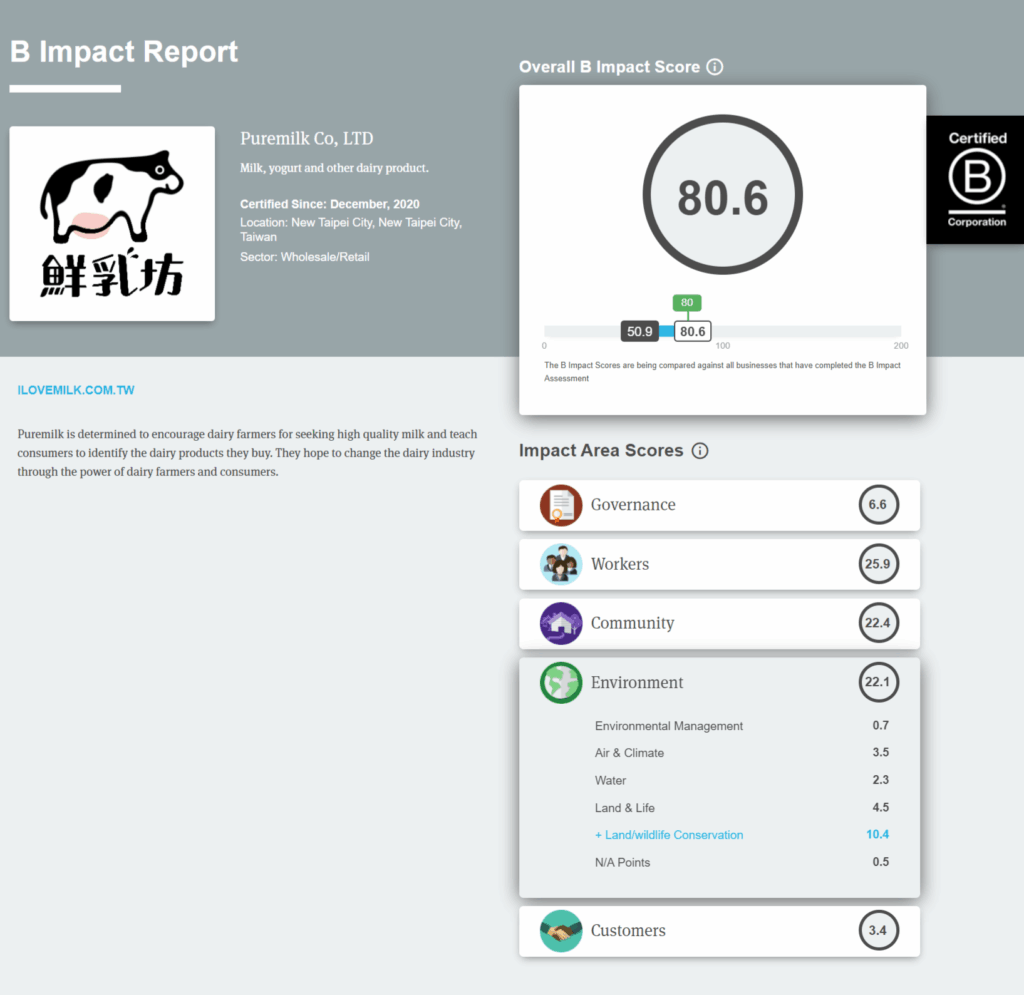
Task: Open the ILOVEMILK.COM.TW website link
Action: 76,390
